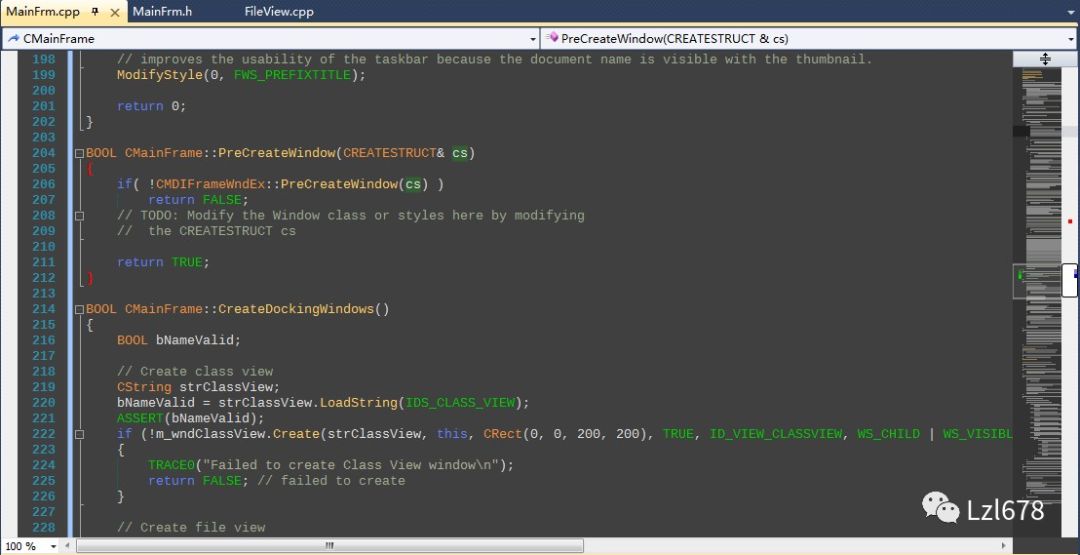
Task: Click the LoadString method call
Action: (358, 403)
